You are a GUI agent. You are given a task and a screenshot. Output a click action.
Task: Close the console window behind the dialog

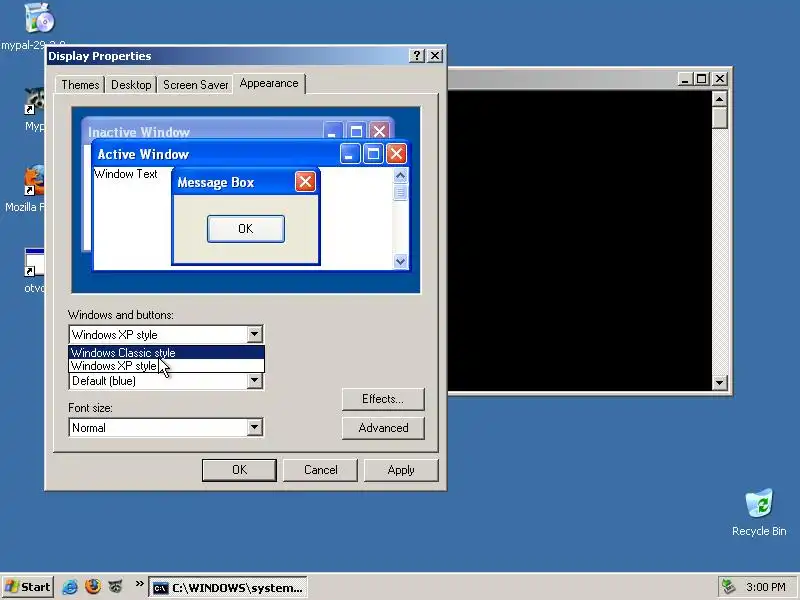coord(720,79)
